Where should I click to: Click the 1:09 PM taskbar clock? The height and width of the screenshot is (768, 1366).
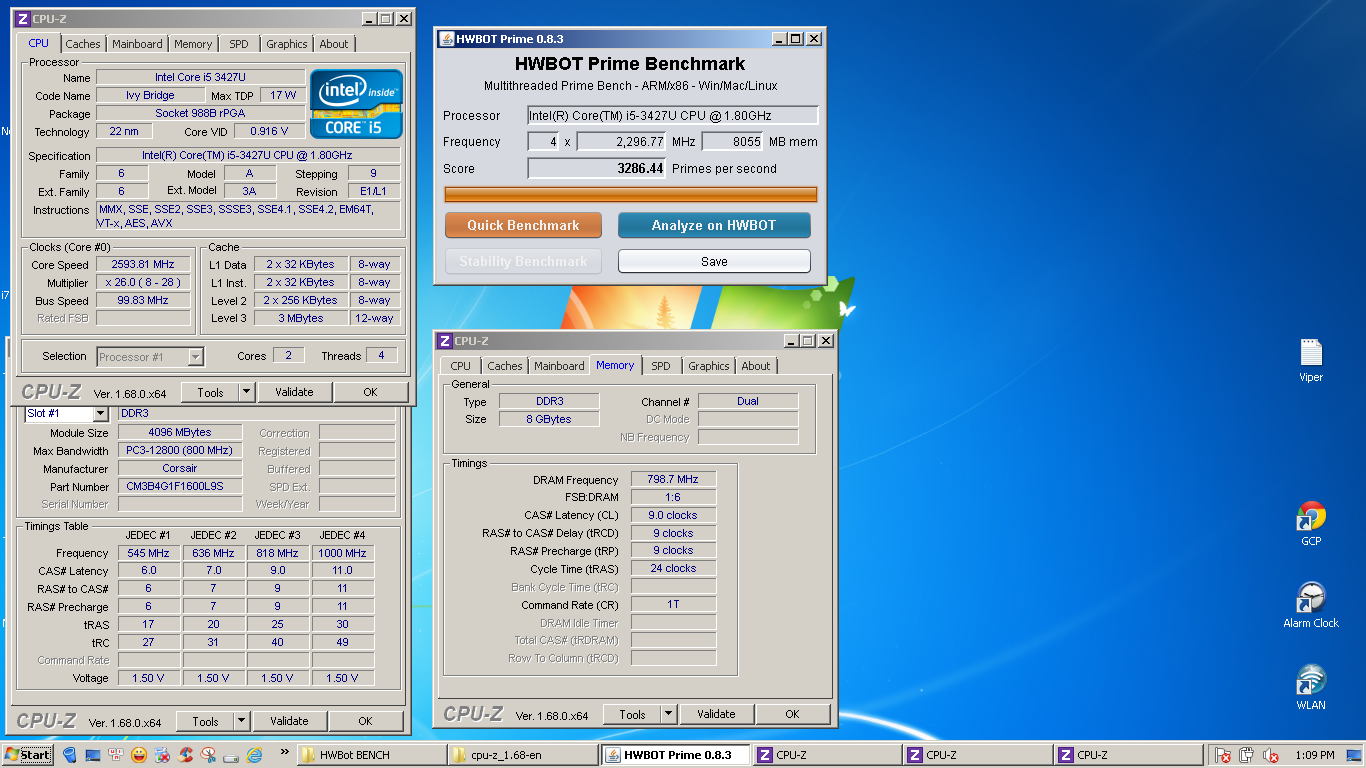[x=1314, y=755]
